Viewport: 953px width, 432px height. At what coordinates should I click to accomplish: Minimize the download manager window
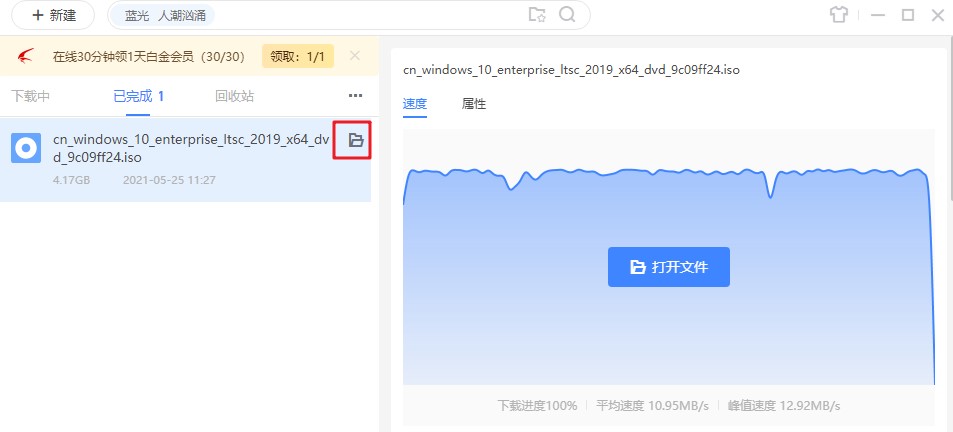click(877, 15)
